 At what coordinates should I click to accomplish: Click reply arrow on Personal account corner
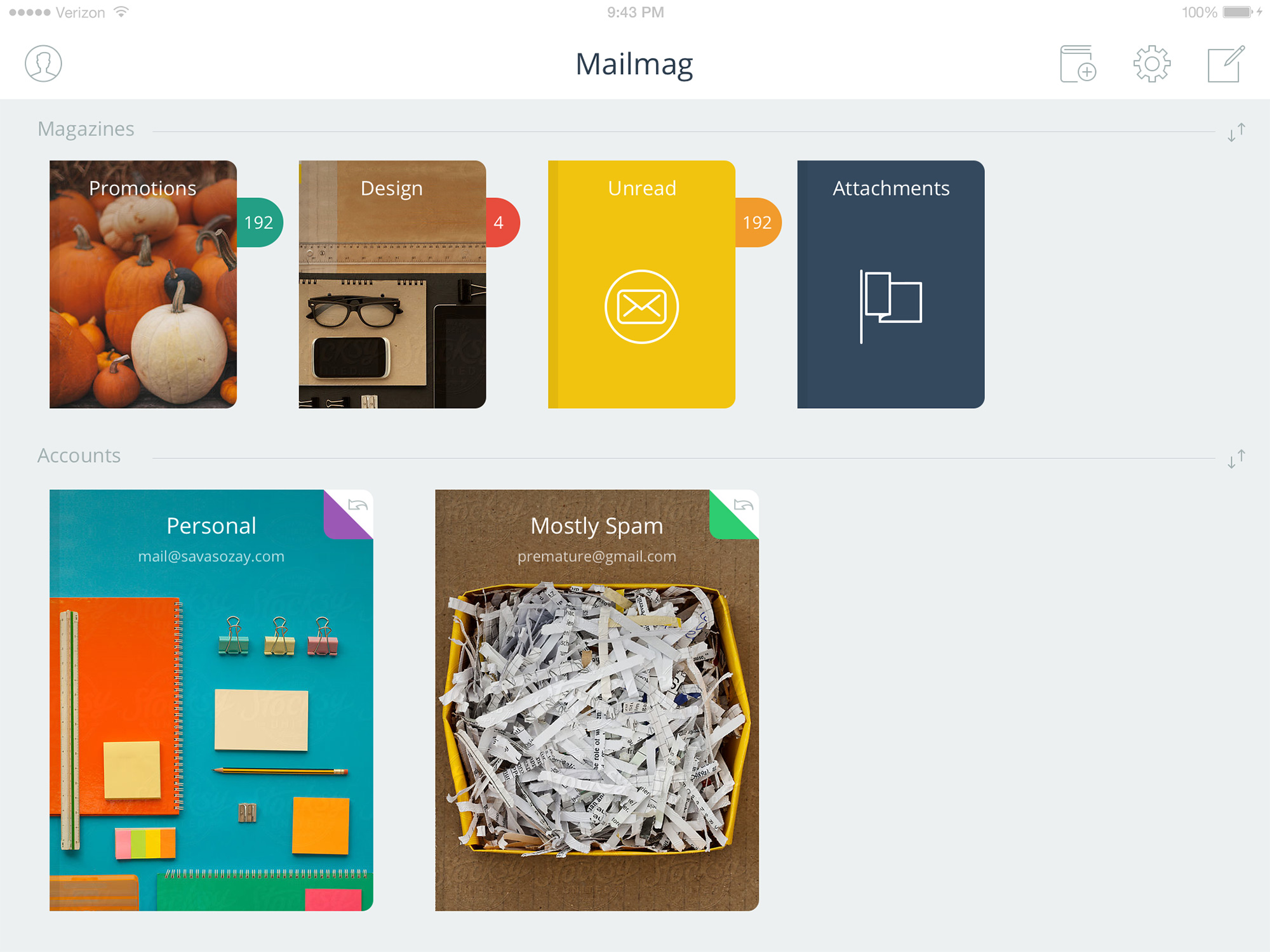358,505
